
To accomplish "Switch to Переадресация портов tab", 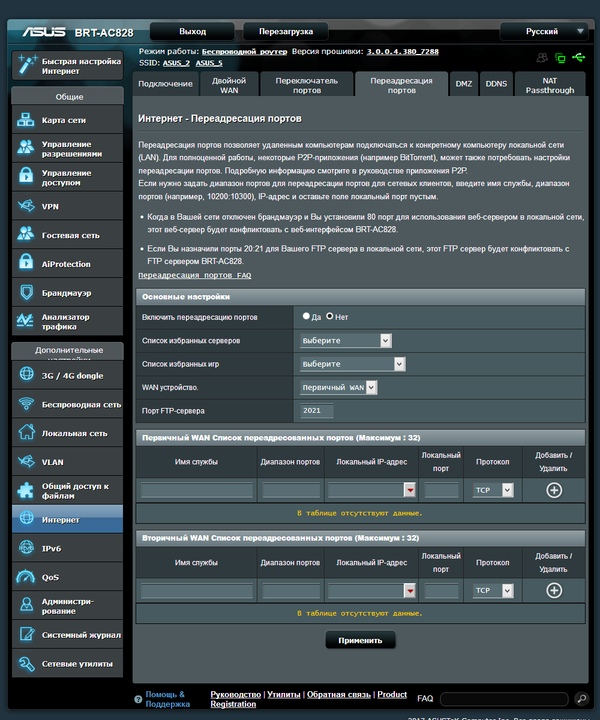I will (401, 85).
